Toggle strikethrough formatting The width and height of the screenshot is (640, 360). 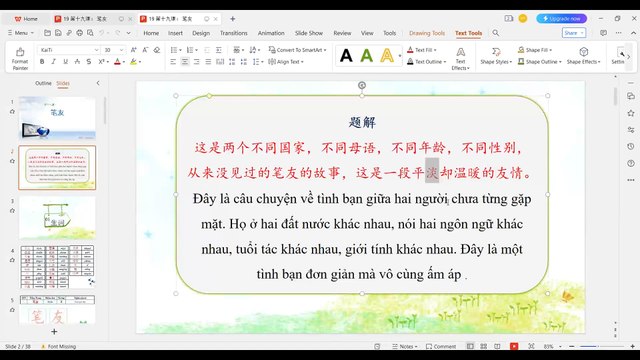point(77,62)
